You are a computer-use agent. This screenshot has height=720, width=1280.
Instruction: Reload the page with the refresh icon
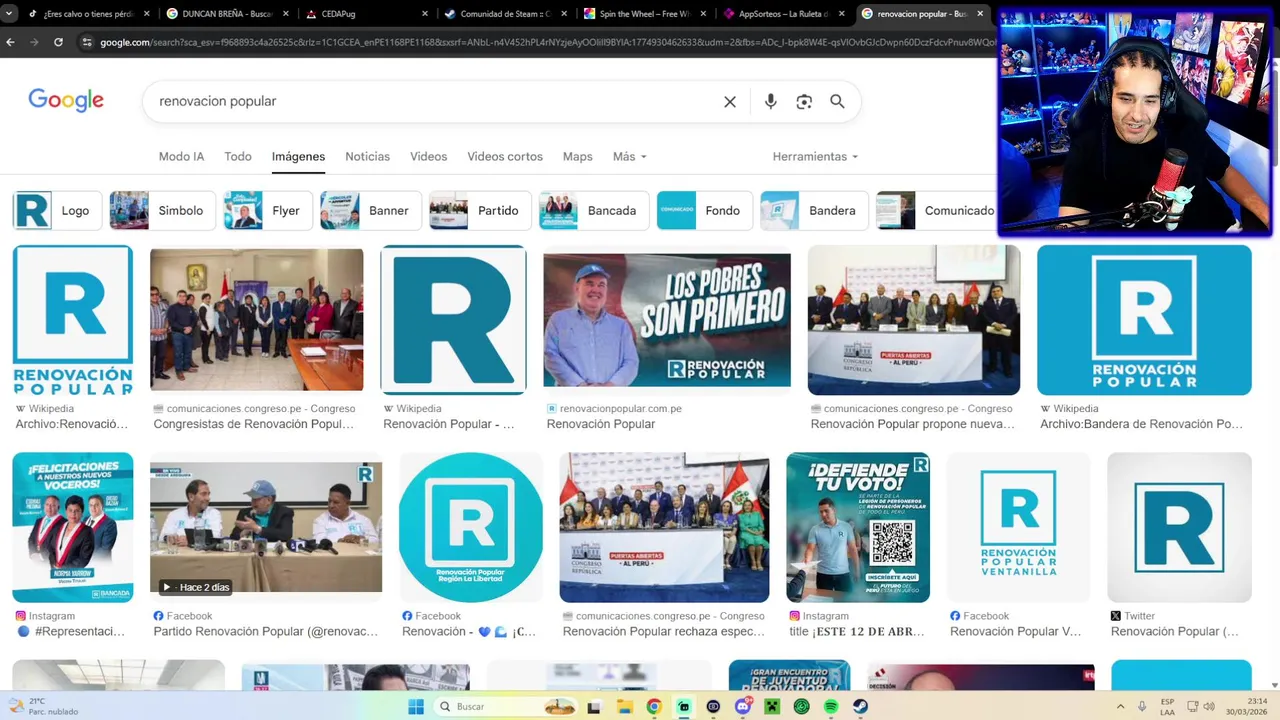pos(58,42)
